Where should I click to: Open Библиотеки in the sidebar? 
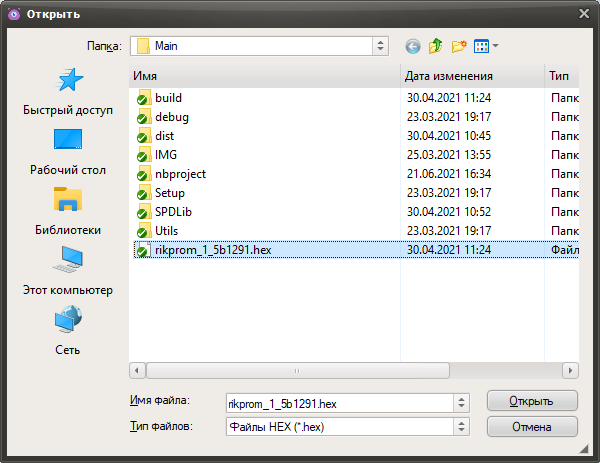point(68,212)
